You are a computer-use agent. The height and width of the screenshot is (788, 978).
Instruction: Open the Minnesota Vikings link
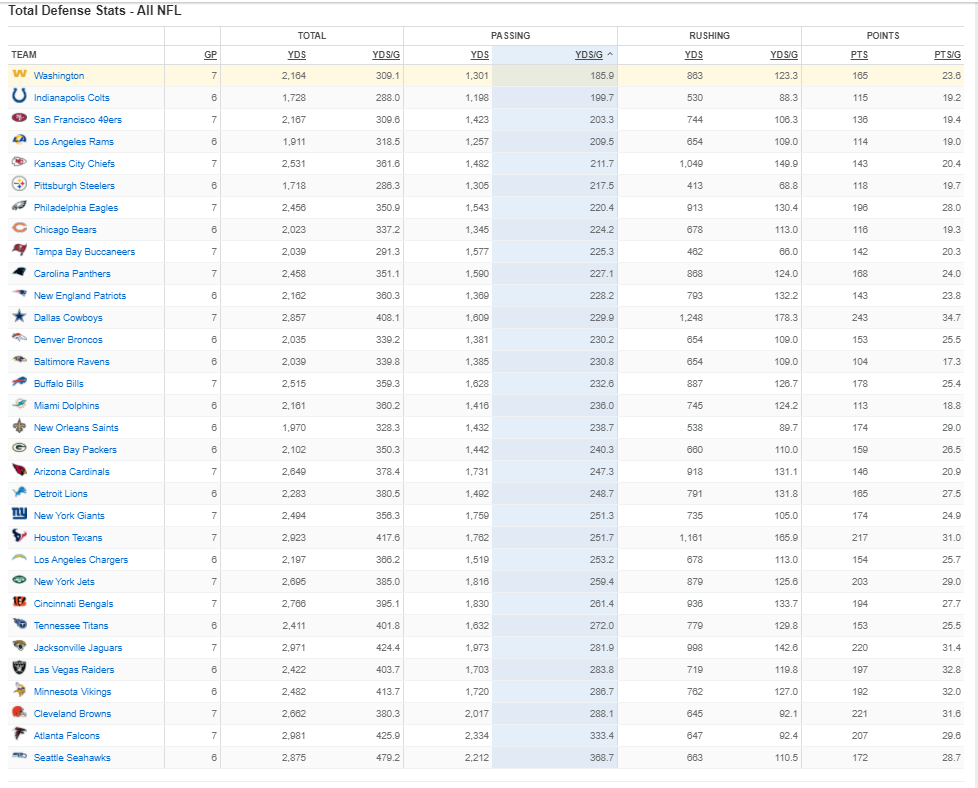72,691
